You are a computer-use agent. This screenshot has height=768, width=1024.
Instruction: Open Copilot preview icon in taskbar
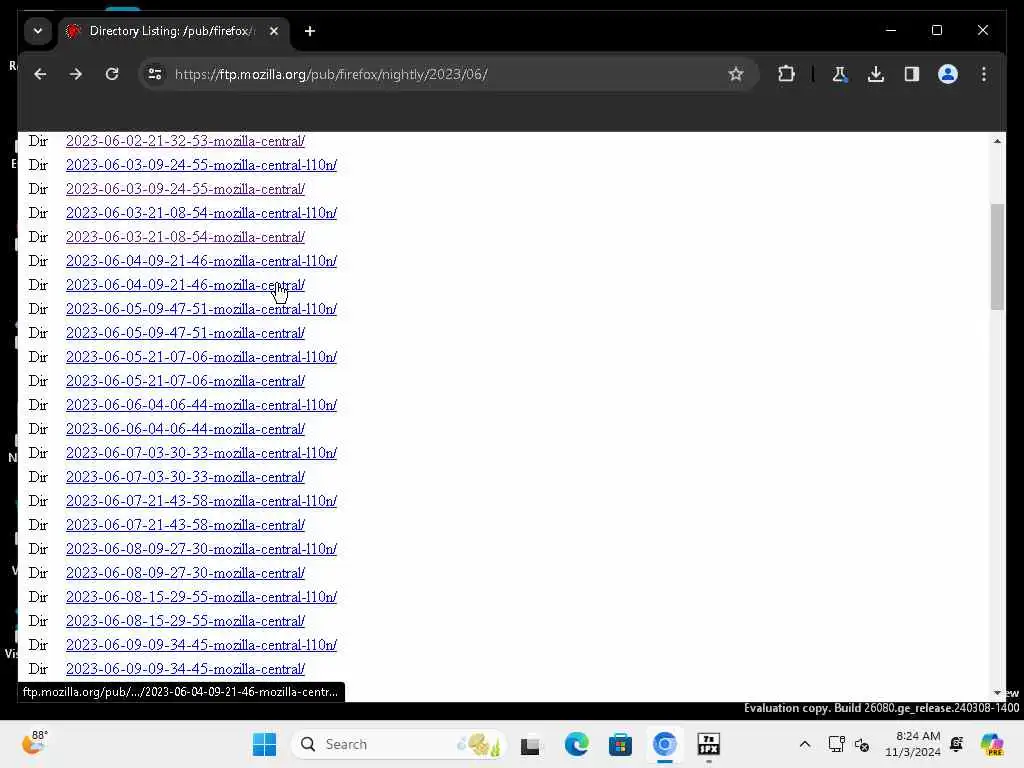(992, 744)
